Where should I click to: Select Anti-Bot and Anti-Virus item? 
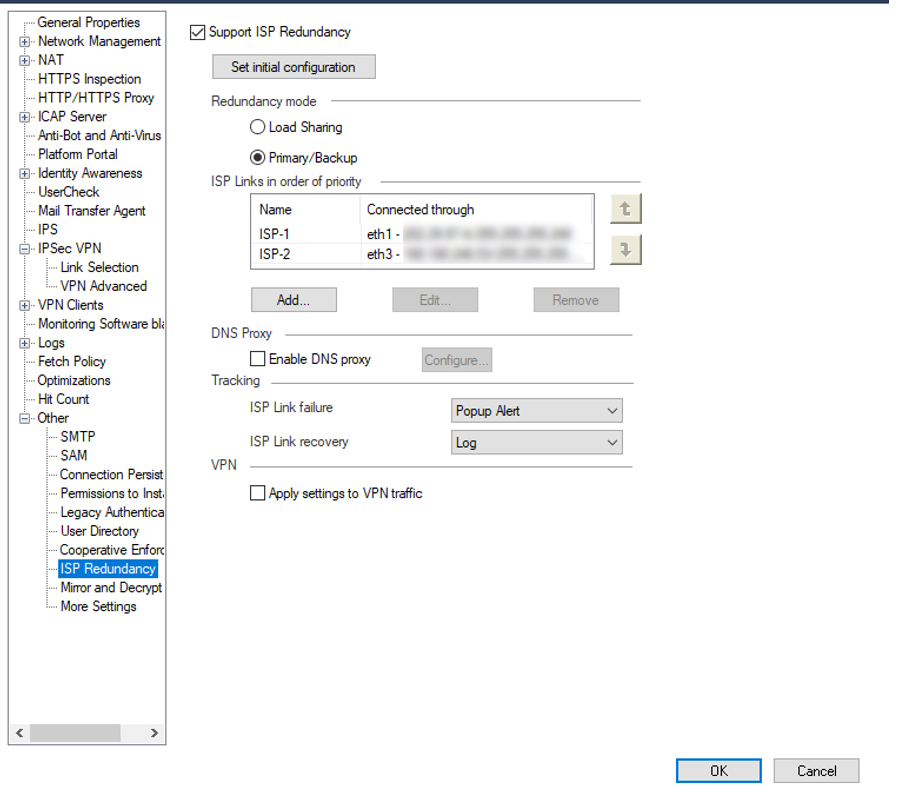tap(100, 136)
